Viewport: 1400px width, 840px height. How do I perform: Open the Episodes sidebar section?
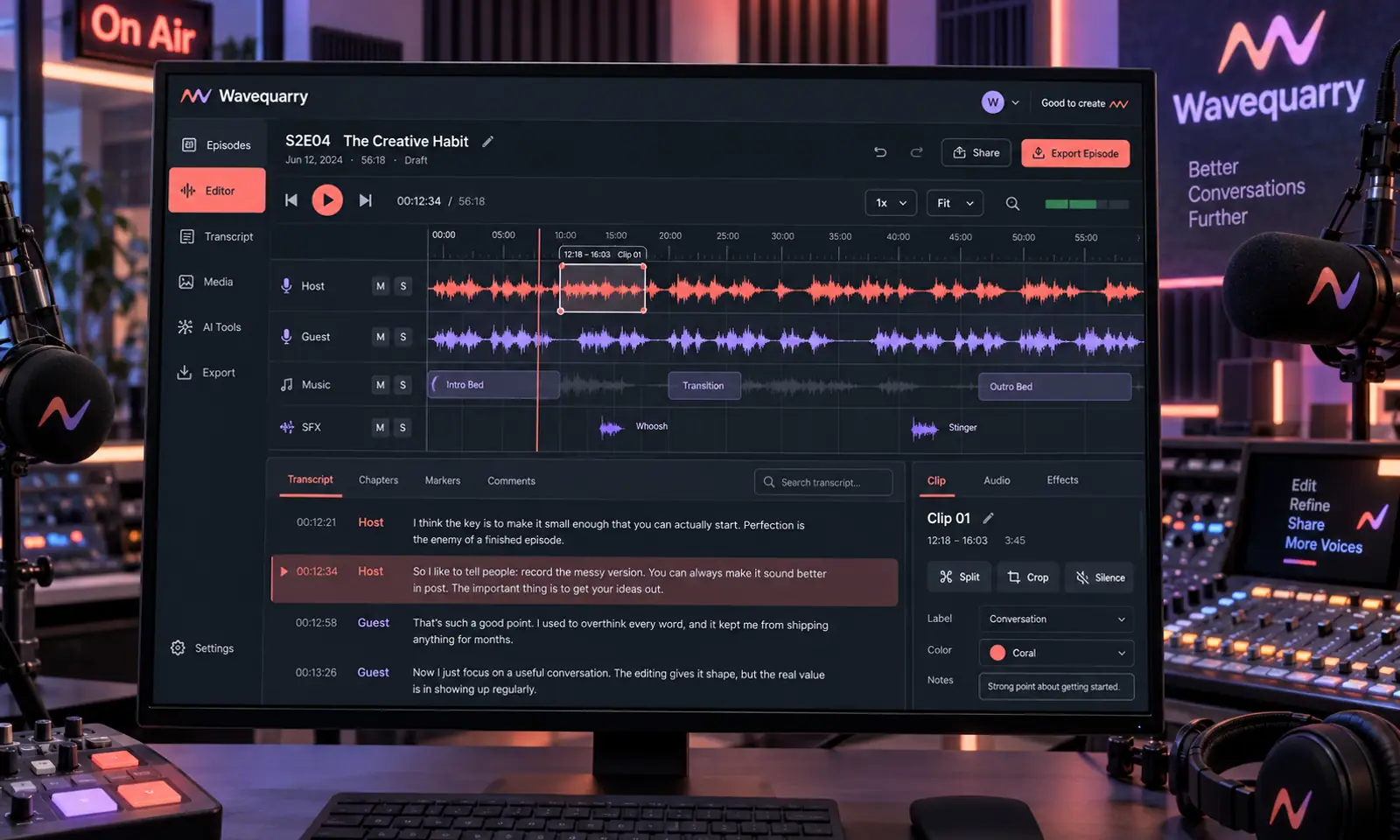point(216,145)
